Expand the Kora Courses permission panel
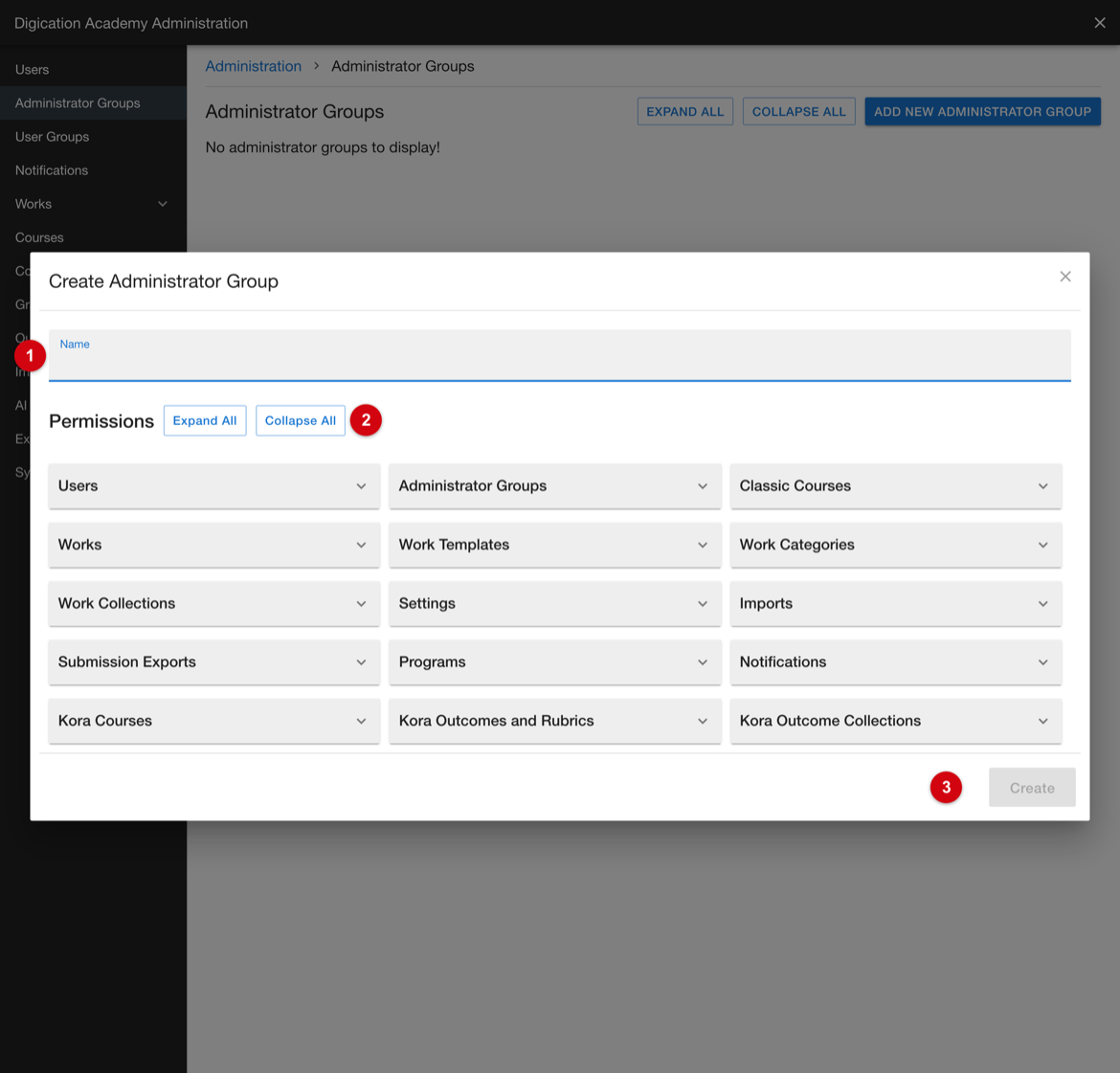Screen dimensions: 1120x1073 click(x=213, y=721)
